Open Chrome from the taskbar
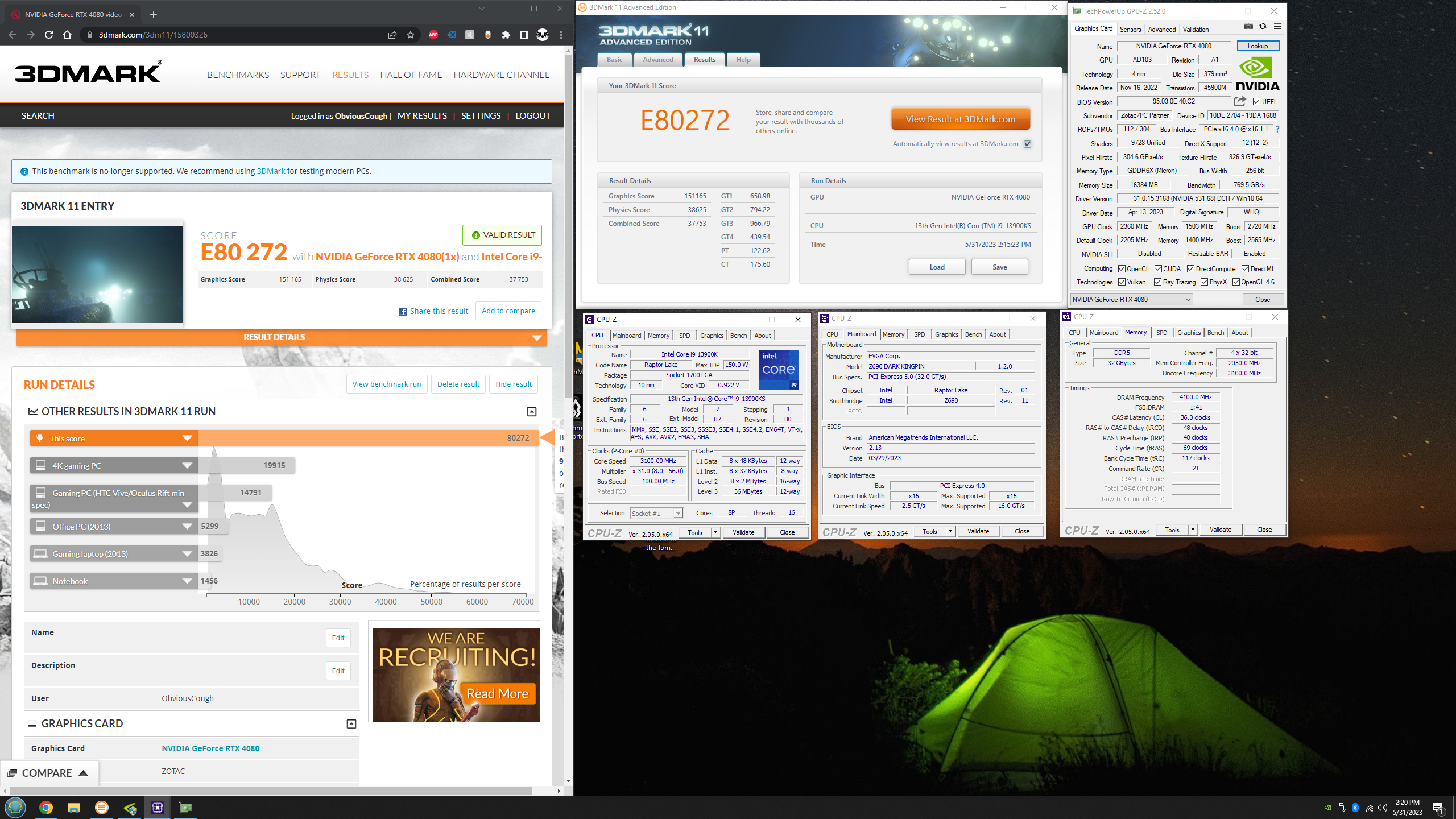Image resolution: width=1456 pixels, height=819 pixels. click(46, 807)
